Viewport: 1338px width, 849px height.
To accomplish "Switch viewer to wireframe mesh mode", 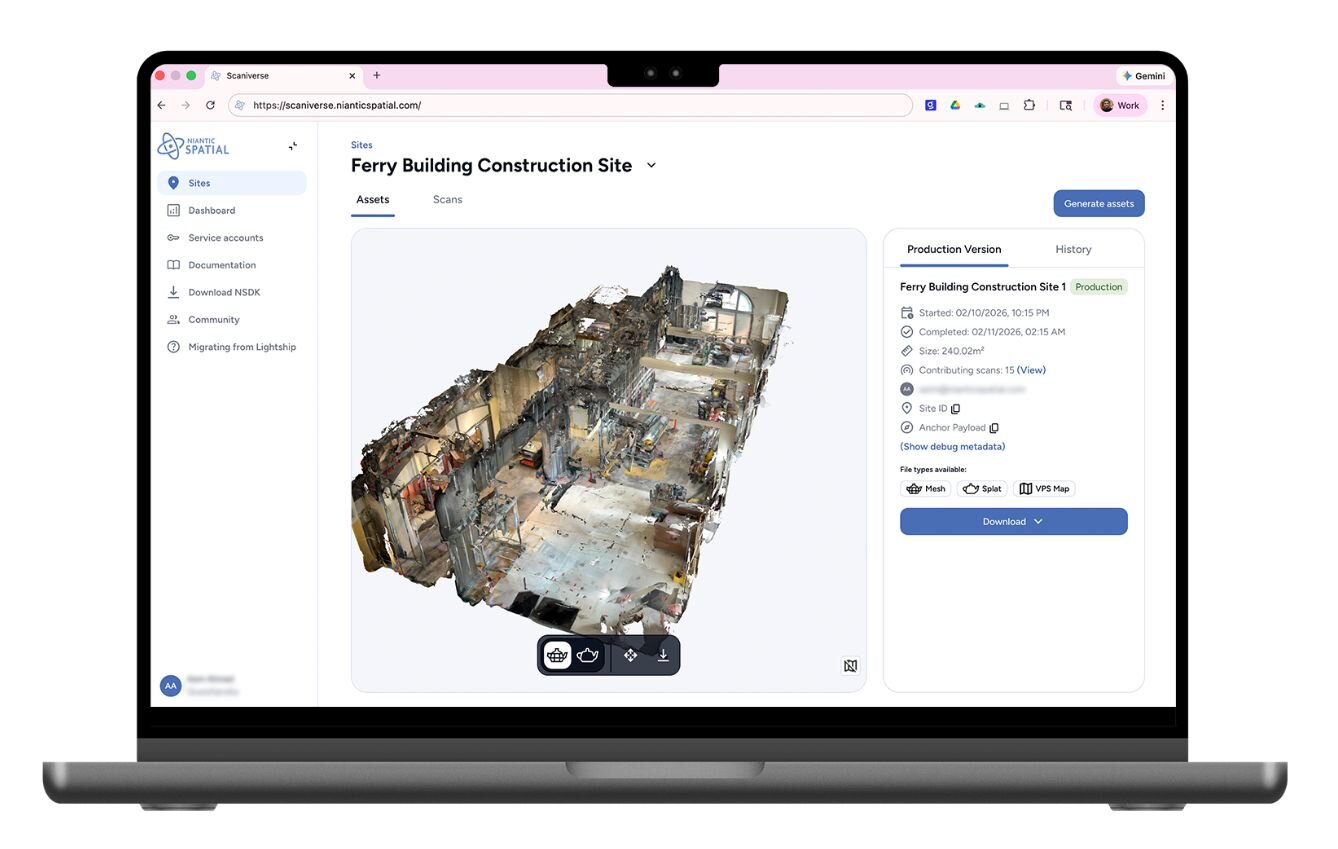I will (x=558, y=655).
